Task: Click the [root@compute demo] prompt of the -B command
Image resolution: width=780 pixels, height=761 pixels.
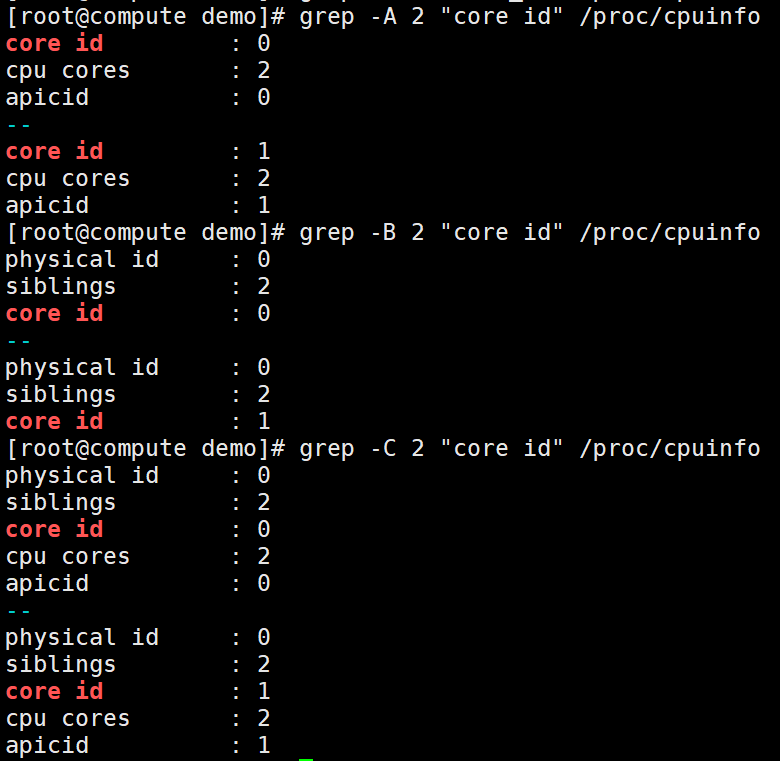Action: pyautogui.click(x=145, y=233)
